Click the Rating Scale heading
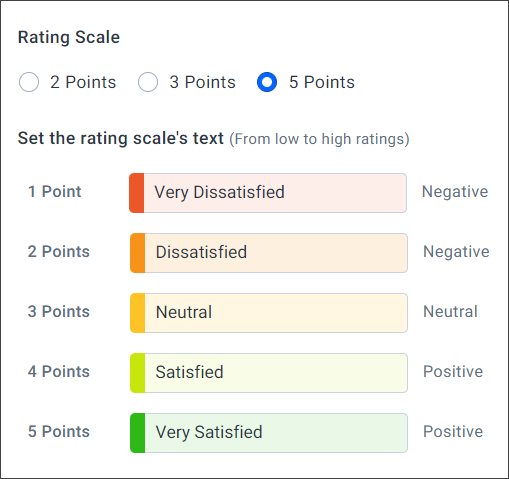 point(69,37)
